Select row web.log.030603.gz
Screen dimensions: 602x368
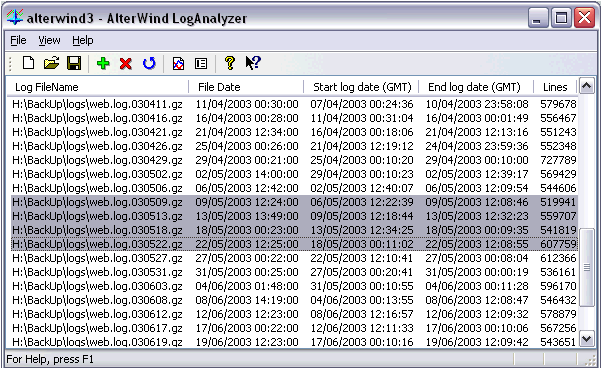pyautogui.click(x=294, y=286)
